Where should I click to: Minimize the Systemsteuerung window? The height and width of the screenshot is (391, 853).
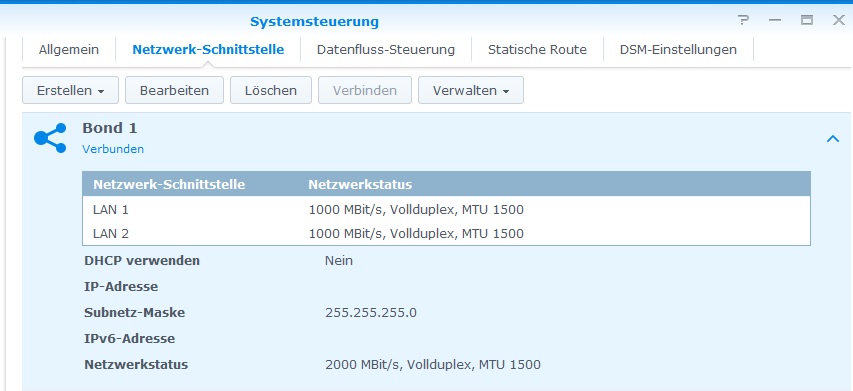tap(775, 20)
